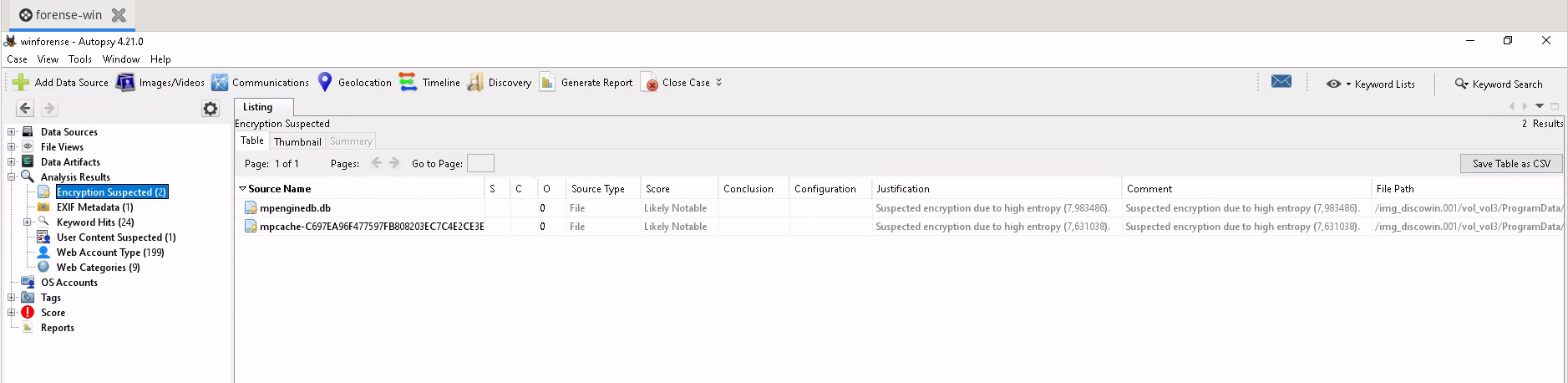The width and height of the screenshot is (1568, 383).
Task: Click the Add Data Source icon
Action: [21, 82]
